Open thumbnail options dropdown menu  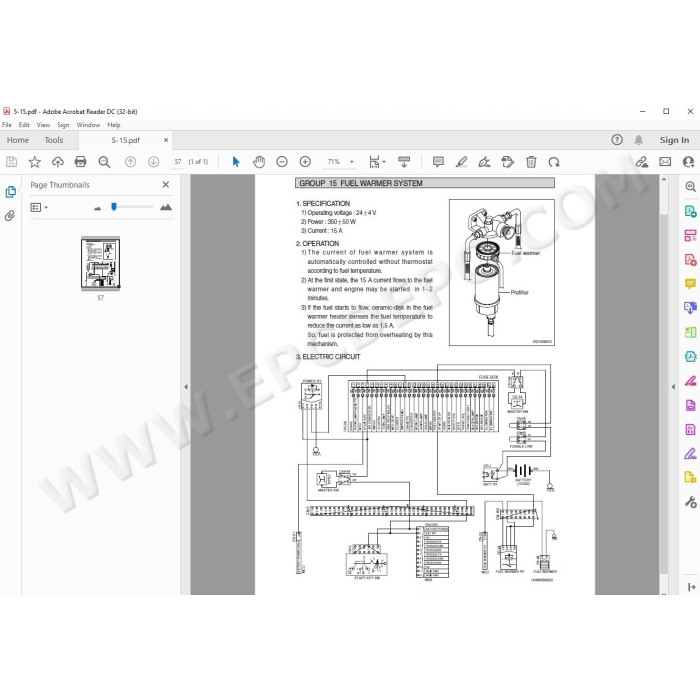coord(39,207)
